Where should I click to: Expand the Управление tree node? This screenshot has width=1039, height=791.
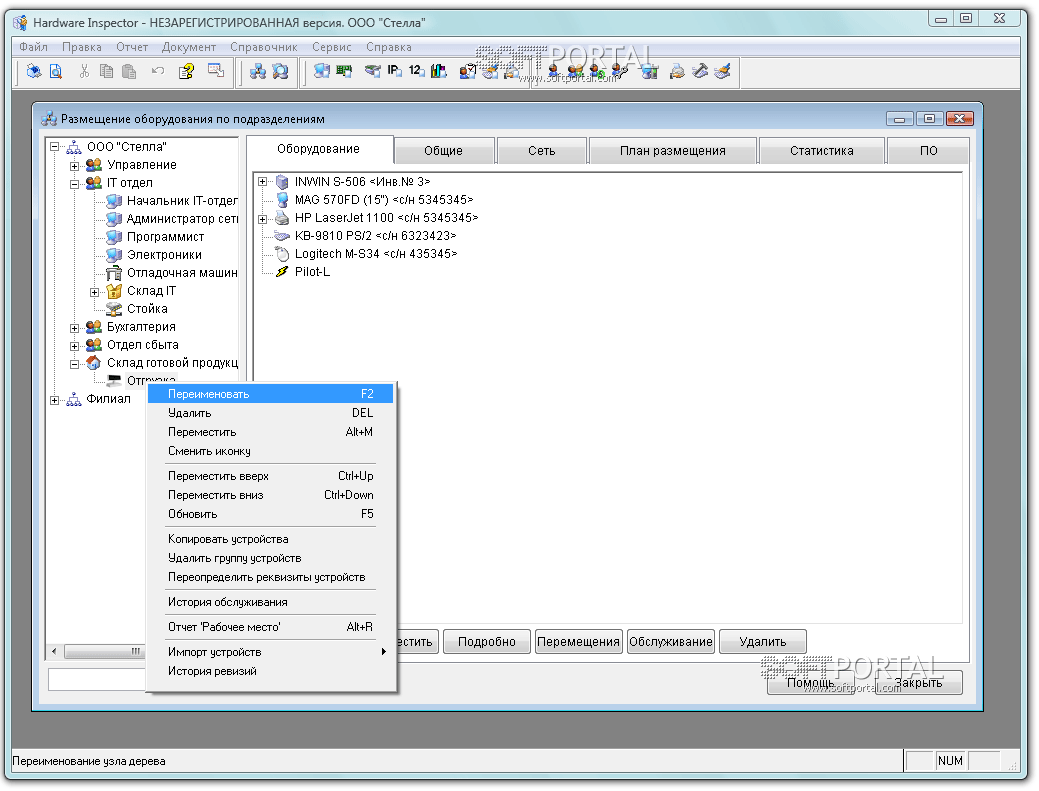click(x=75, y=166)
